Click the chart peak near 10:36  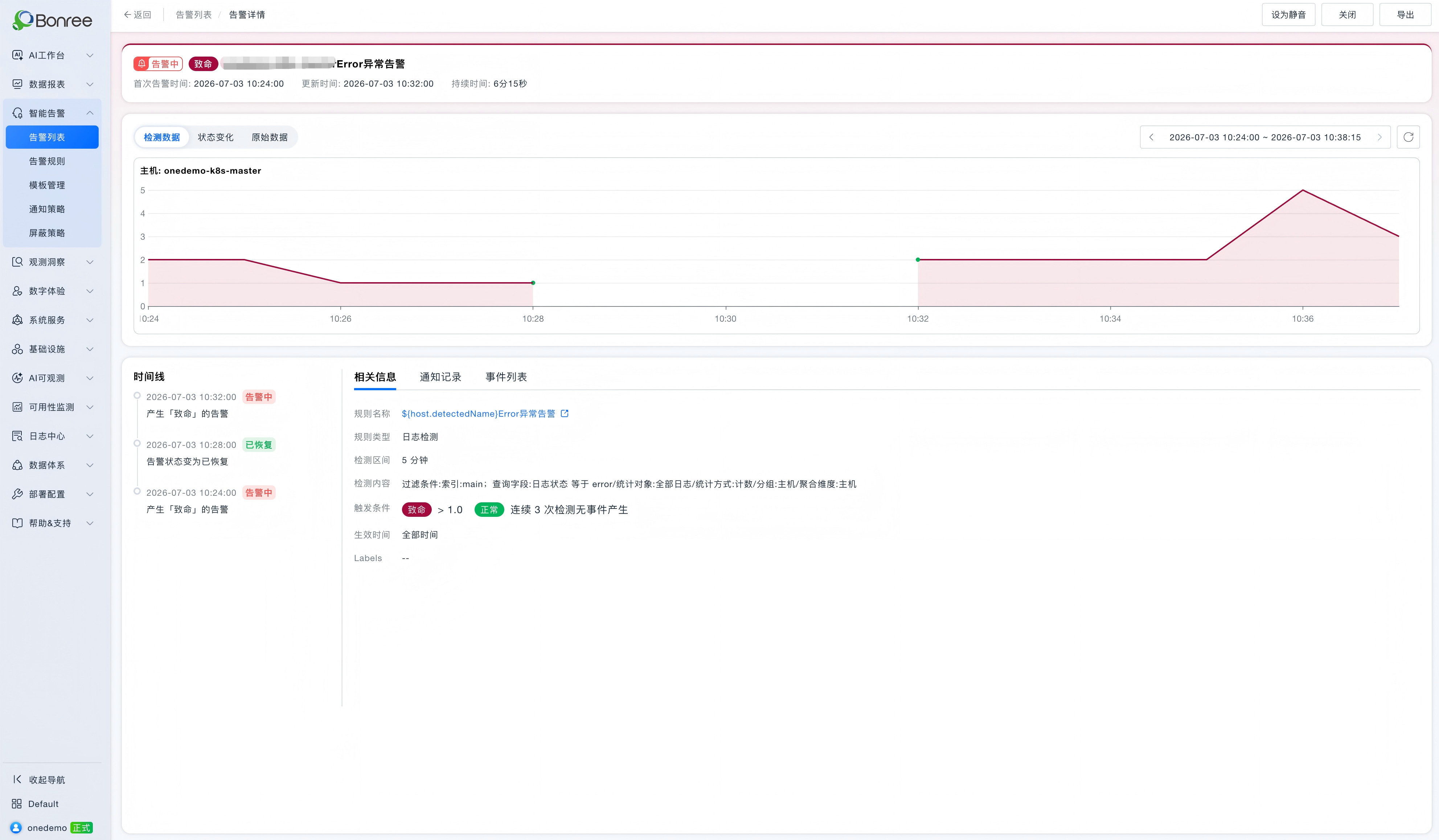1303,190
